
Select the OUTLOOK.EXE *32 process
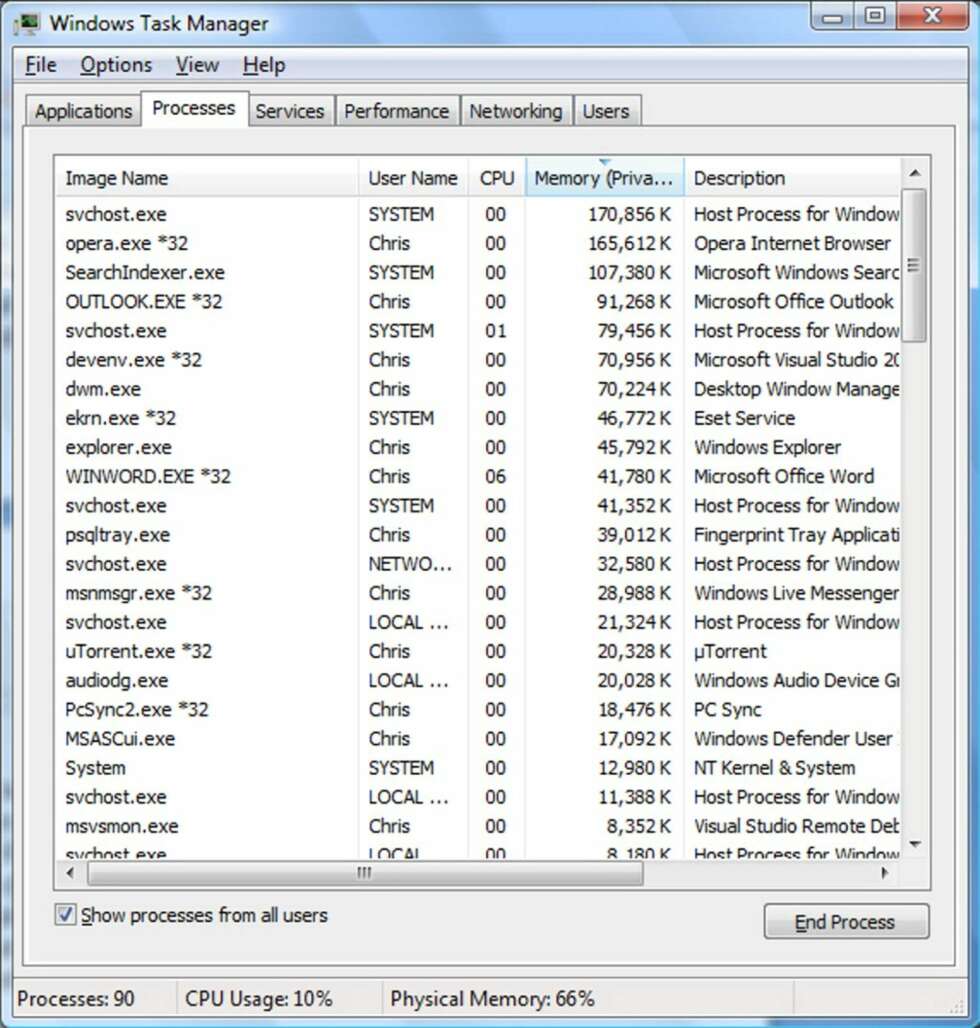[477, 302]
